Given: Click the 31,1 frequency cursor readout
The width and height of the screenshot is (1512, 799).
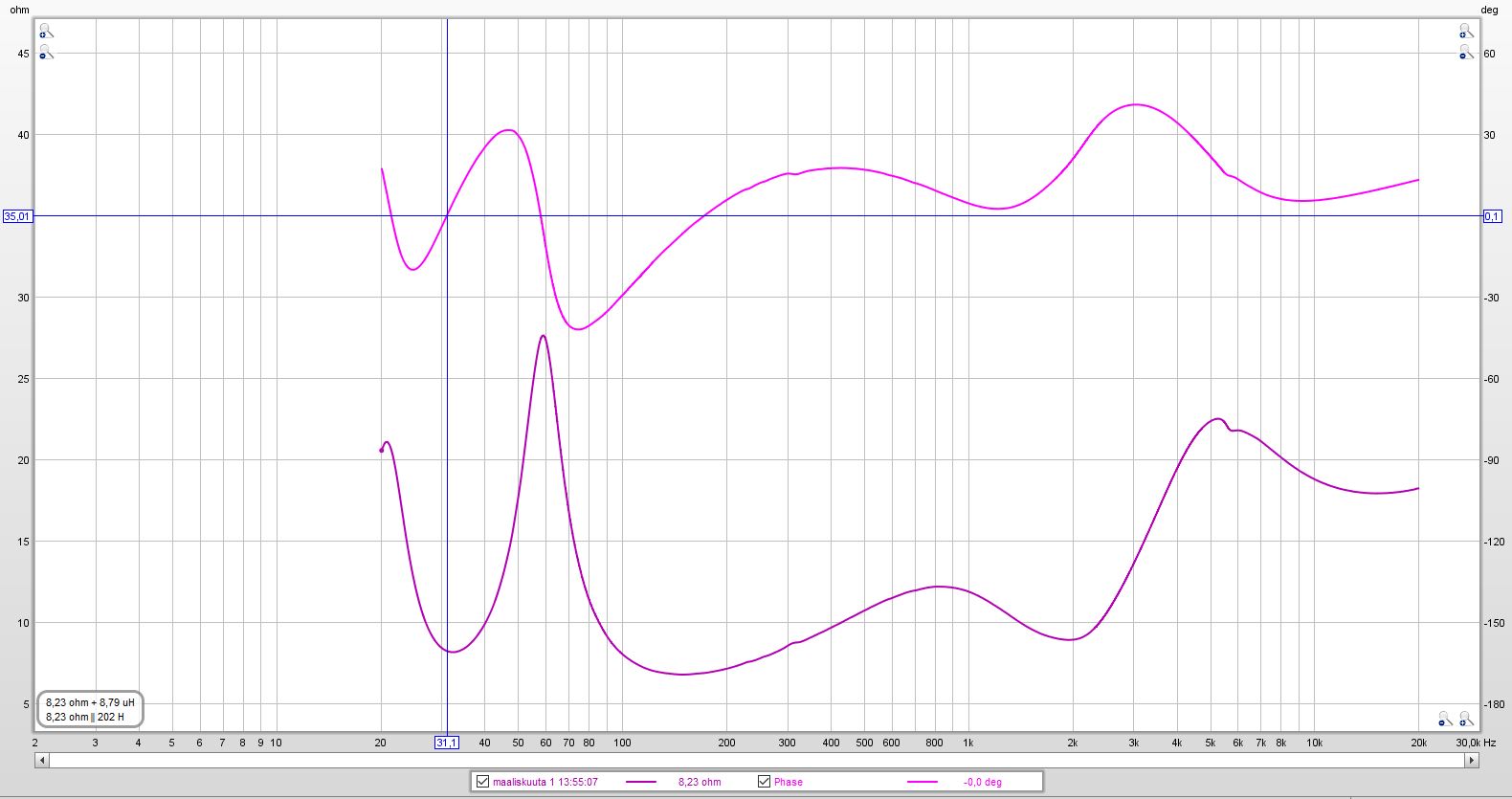Looking at the screenshot, I should 446,743.
